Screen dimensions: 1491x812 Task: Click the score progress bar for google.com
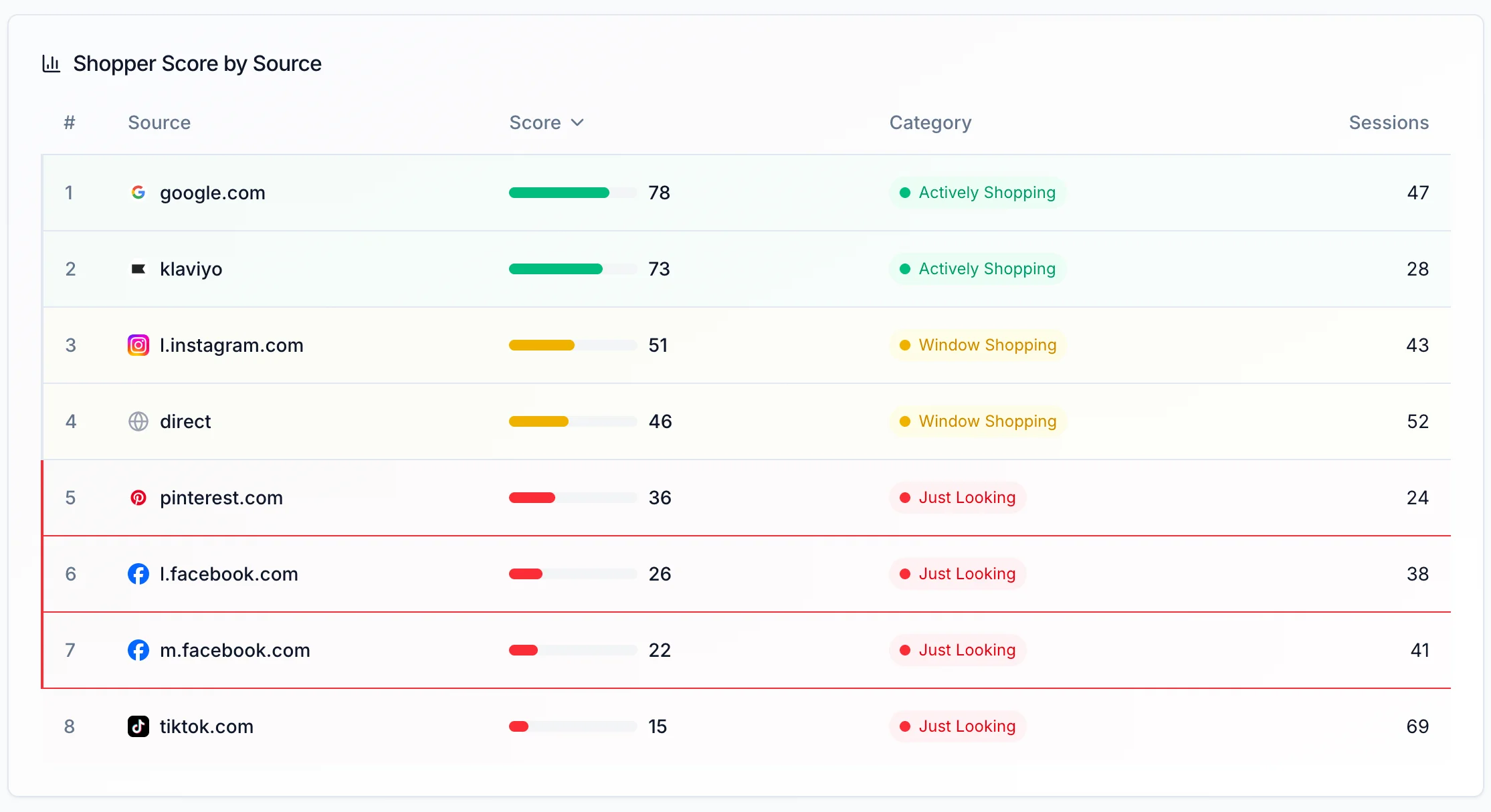point(572,193)
